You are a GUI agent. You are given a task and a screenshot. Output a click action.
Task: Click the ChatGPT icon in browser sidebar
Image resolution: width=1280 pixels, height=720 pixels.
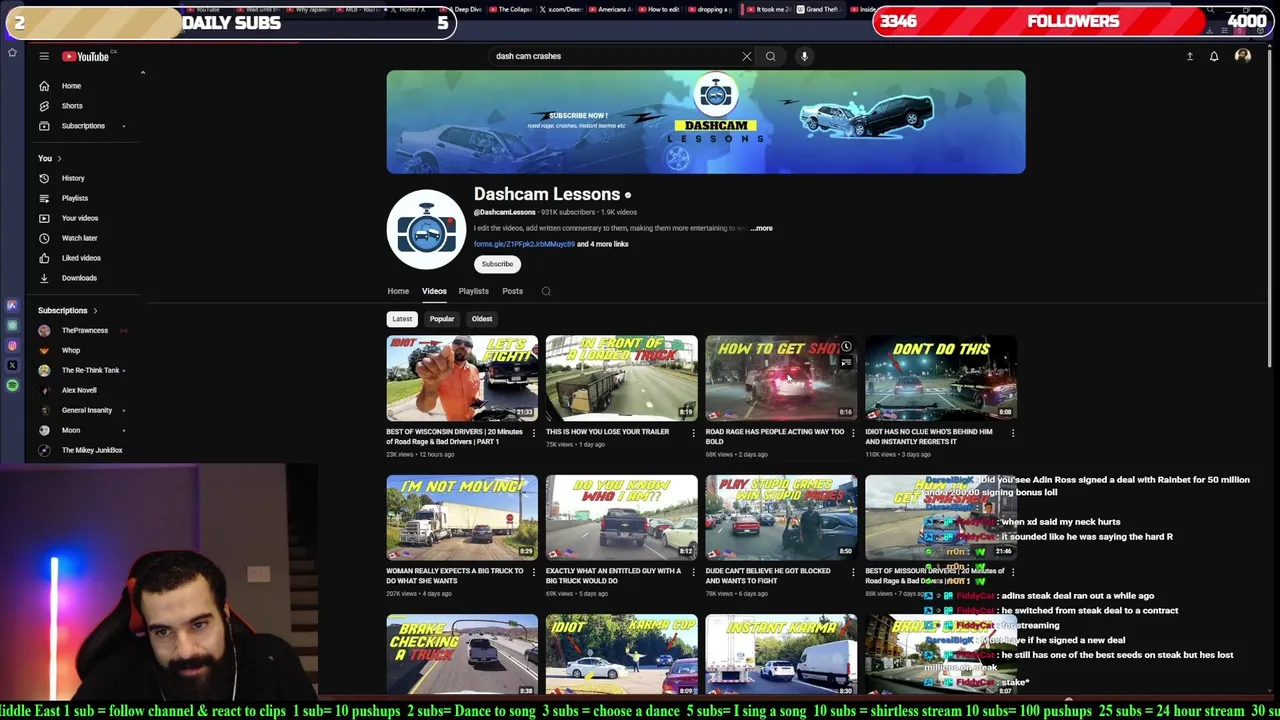click(x=12, y=326)
